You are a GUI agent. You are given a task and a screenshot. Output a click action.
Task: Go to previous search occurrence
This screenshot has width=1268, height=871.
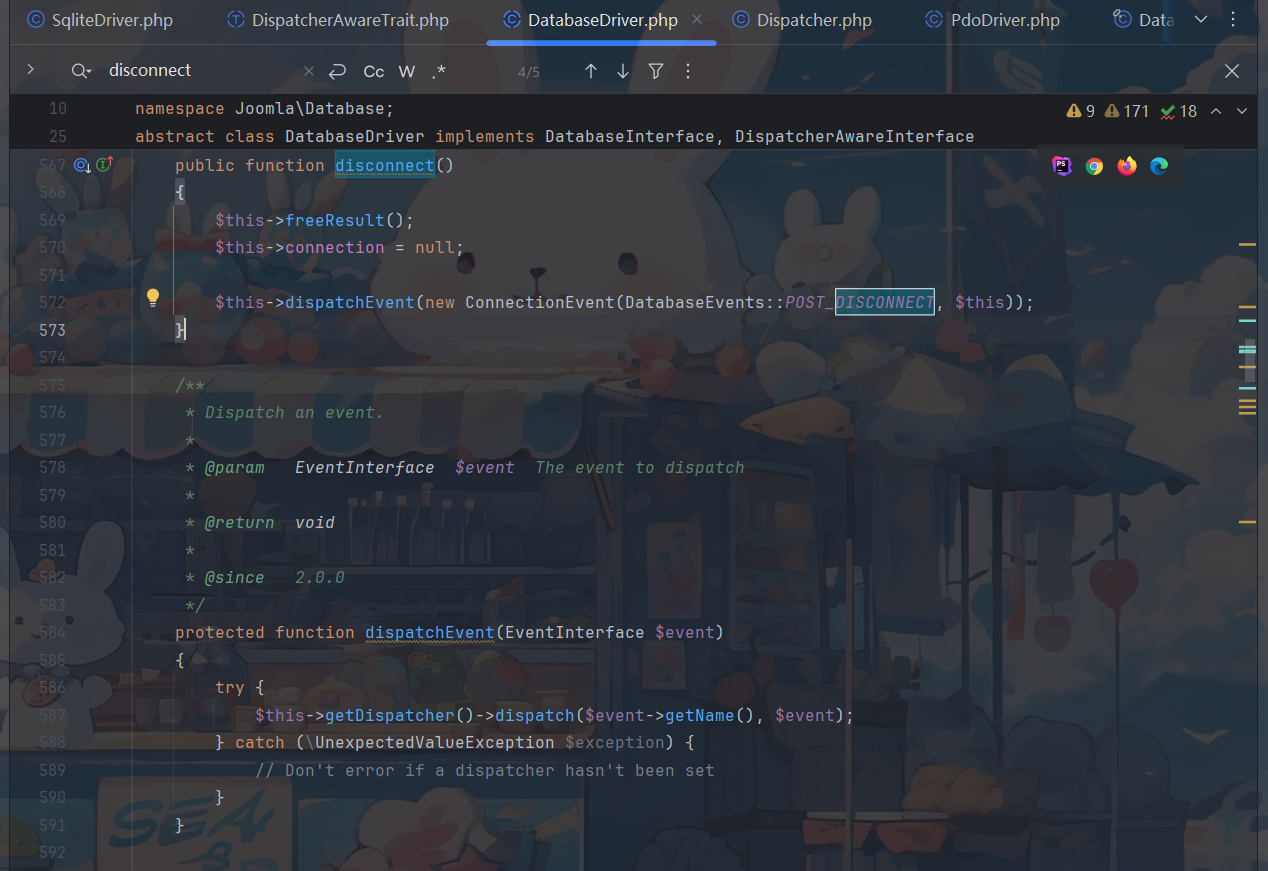click(x=591, y=71)
